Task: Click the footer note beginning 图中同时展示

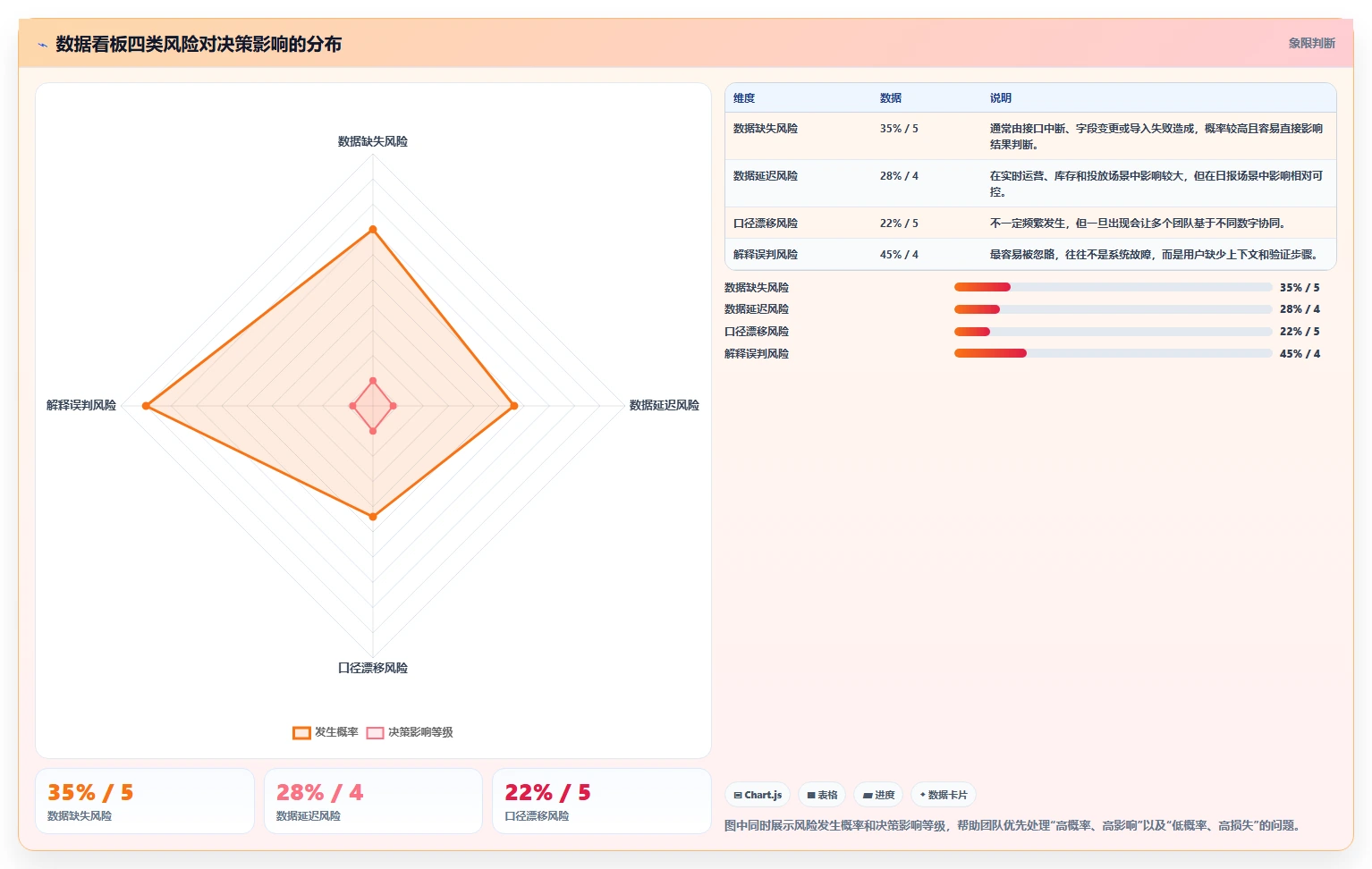Action: [x=1015, y=825]
